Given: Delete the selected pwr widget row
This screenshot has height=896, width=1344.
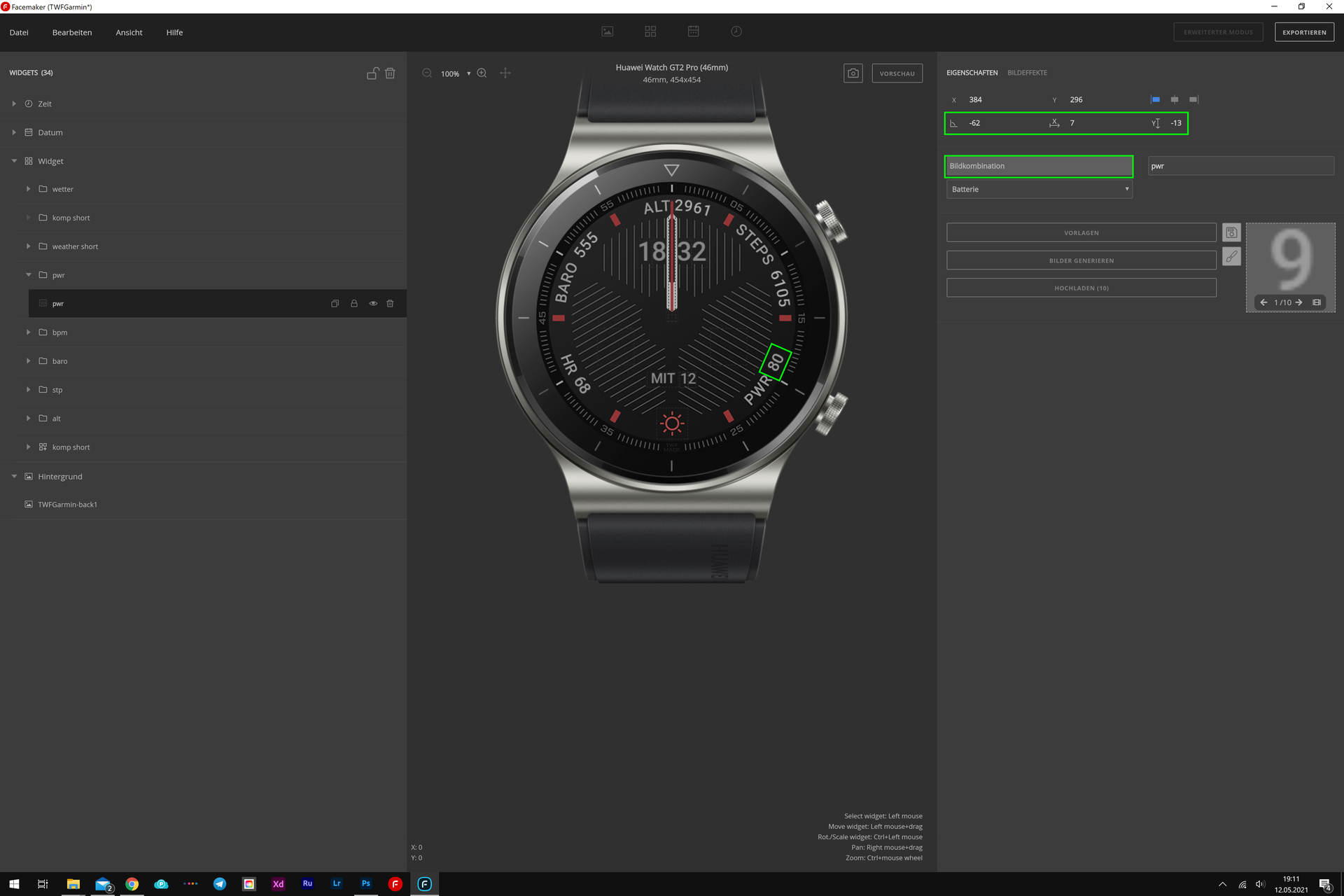Looking at the screenshot, I should 391,304.
